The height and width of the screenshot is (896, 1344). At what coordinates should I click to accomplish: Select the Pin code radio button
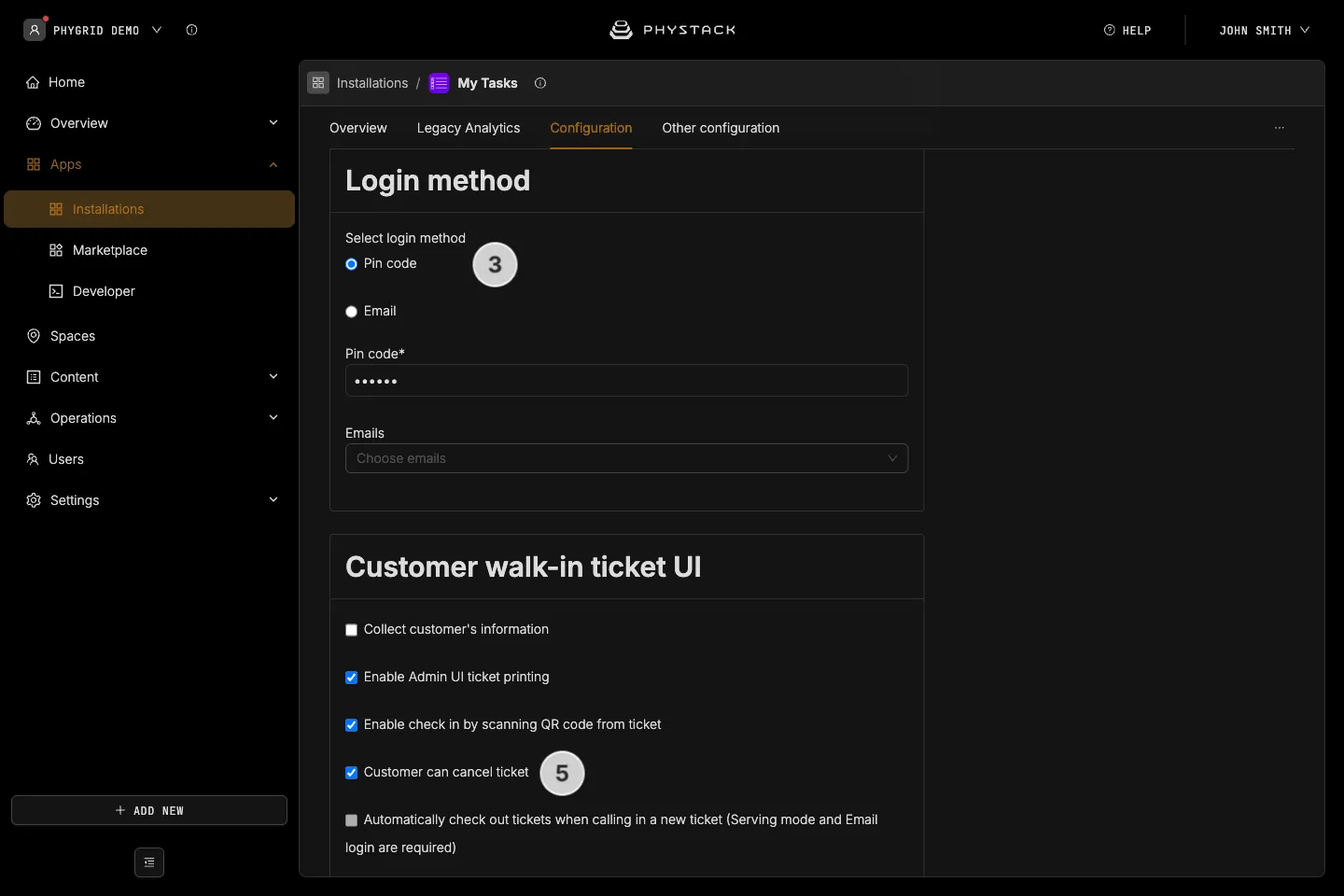point(352,264)
